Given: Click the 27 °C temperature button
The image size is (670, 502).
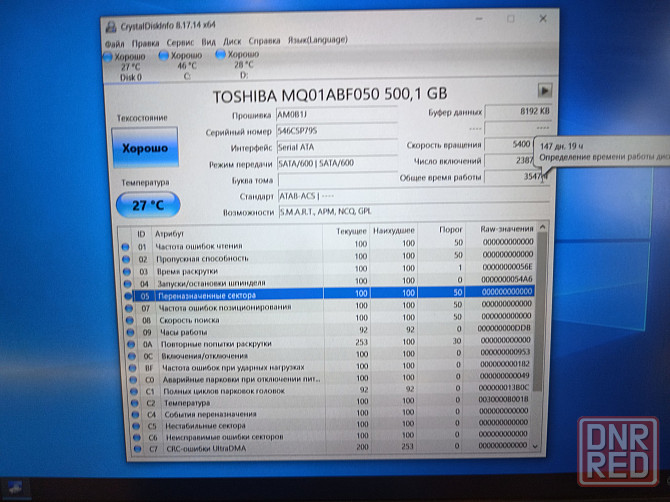Looking at the screenshot, I should [147, 204].
